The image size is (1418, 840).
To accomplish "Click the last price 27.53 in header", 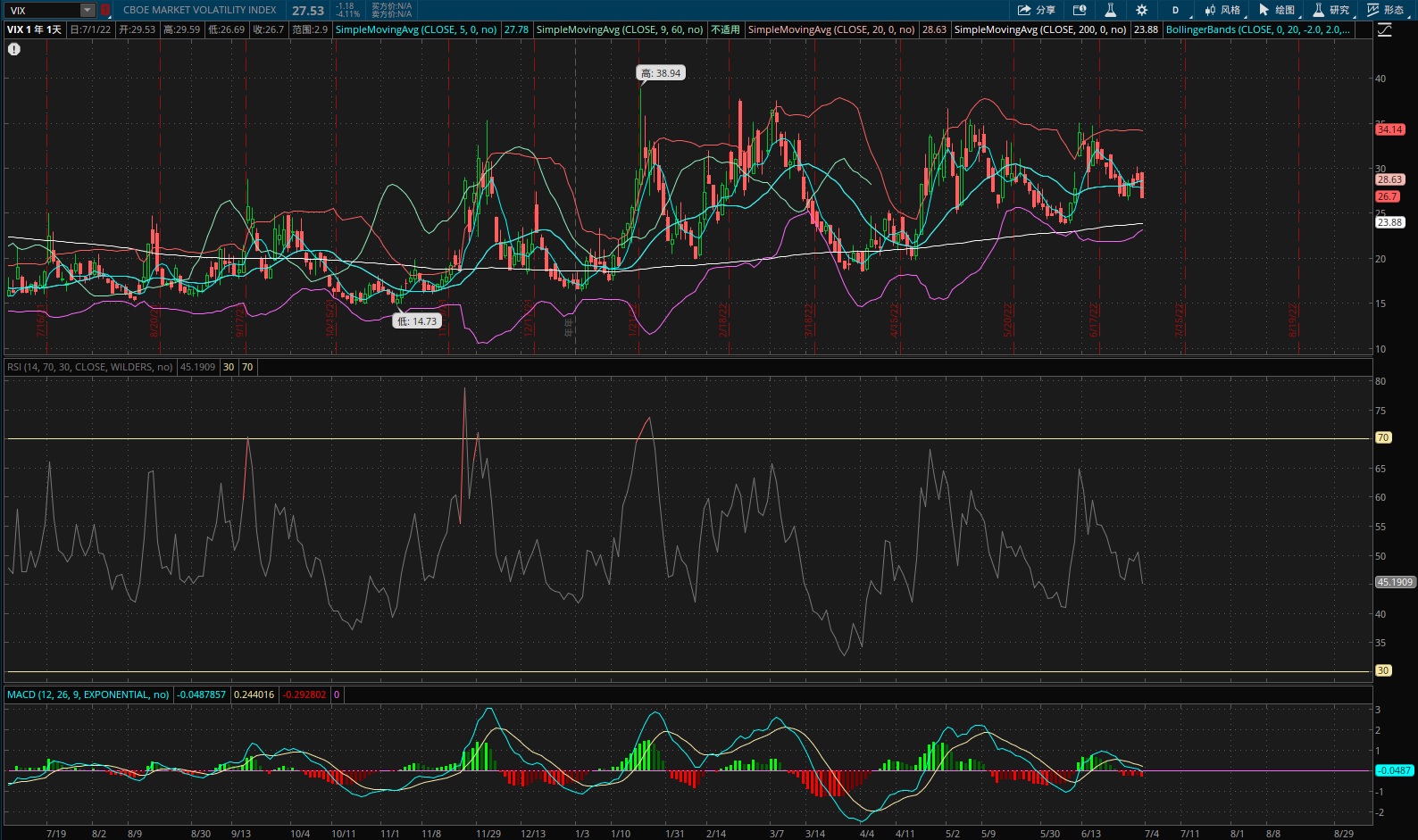I will 308,11.
